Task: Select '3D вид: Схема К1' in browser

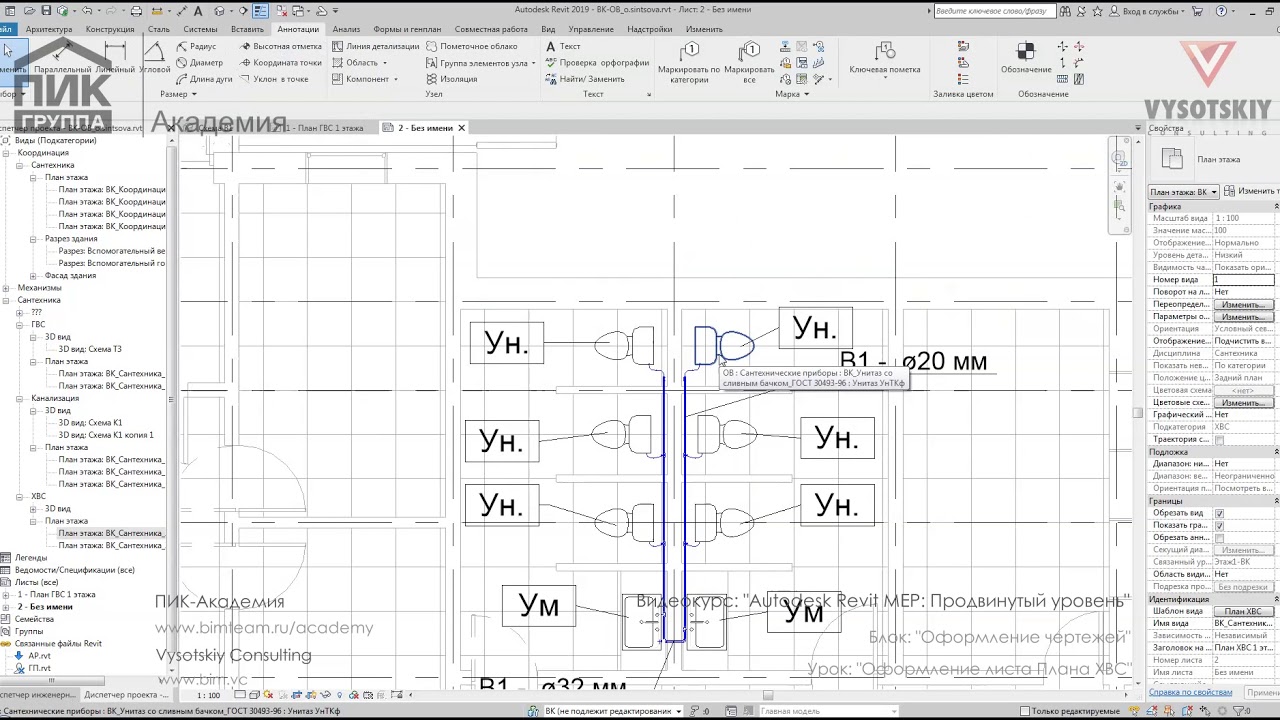Action: (90, 423)
